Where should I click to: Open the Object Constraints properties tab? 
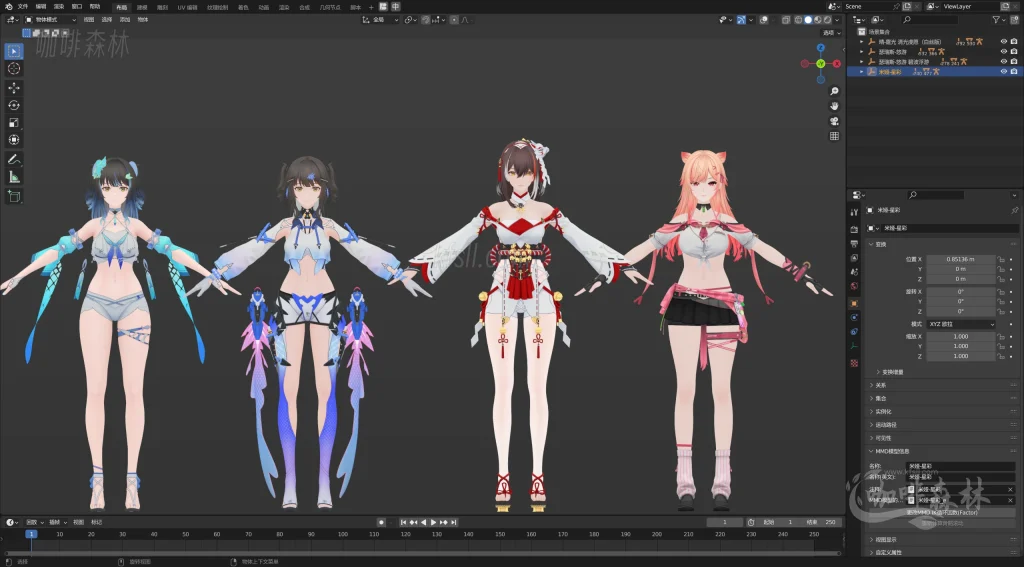pos(854,331)
